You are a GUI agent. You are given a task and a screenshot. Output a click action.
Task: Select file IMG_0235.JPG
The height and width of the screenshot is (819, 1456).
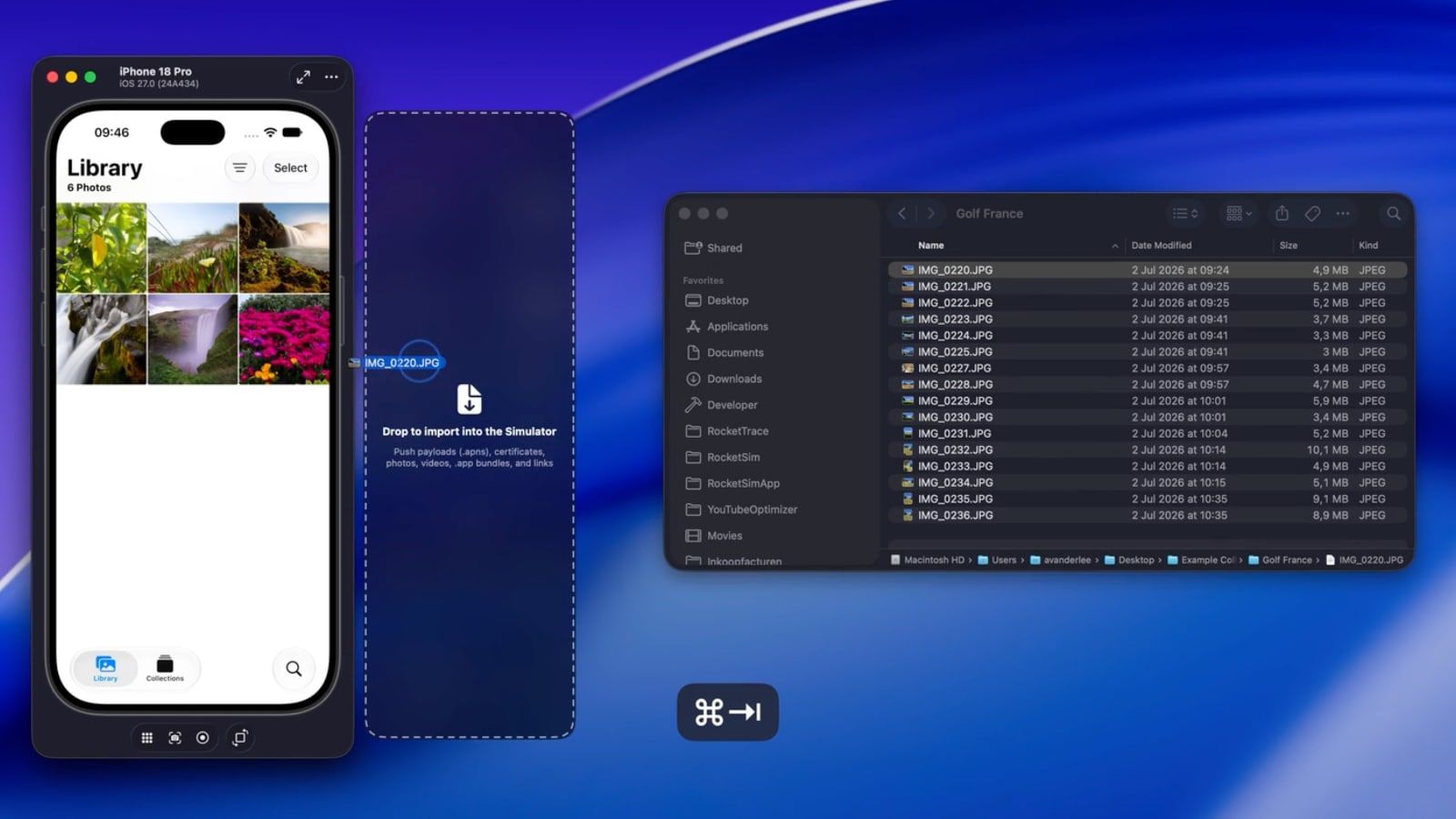coord(1147,500)
